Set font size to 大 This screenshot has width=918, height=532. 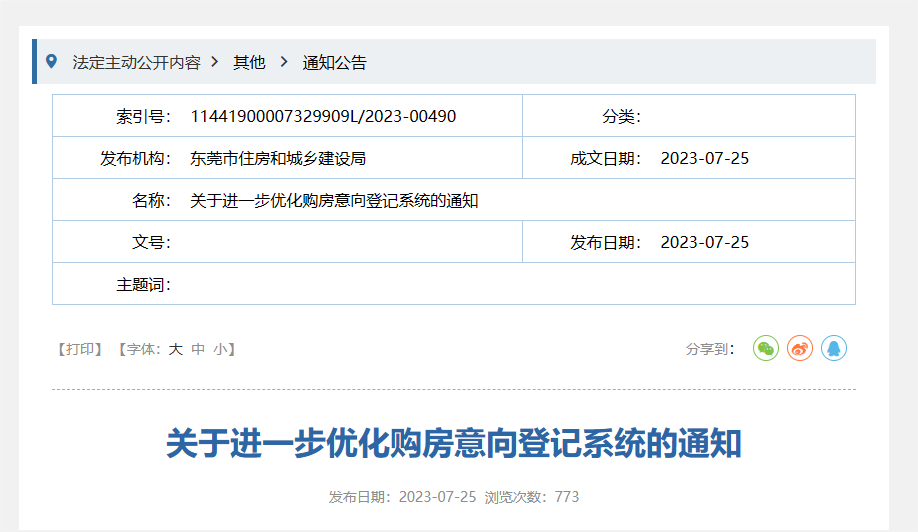pyautogui.click(x=175, y=349)
